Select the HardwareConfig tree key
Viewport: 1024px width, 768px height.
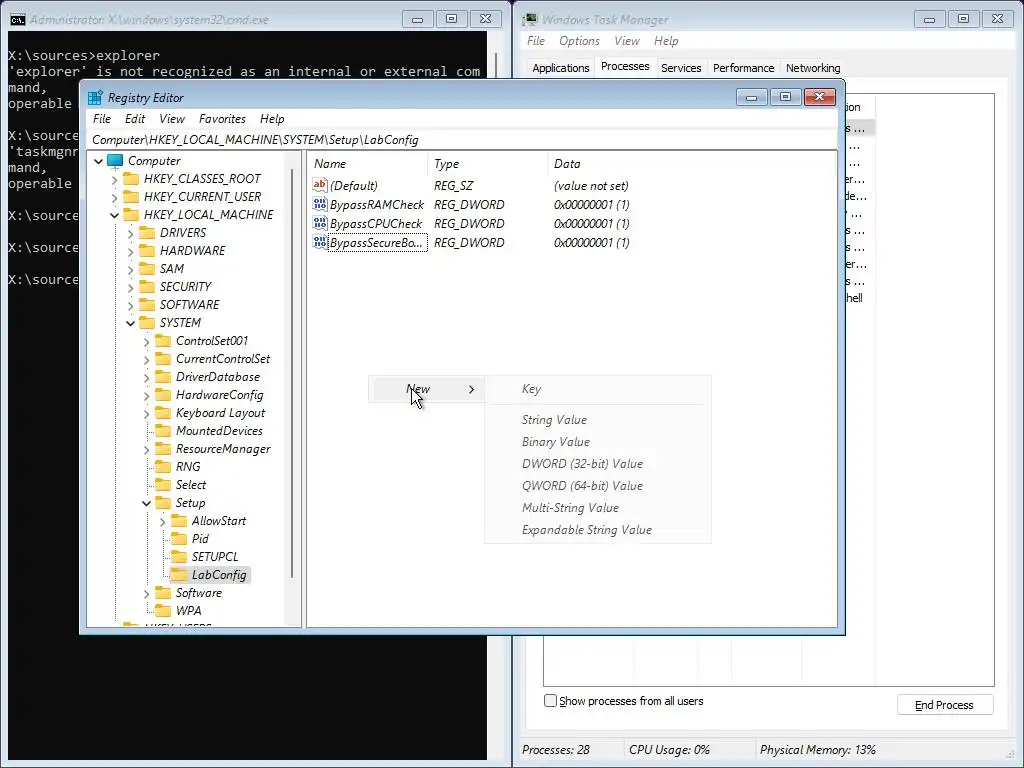pos(219,395)
